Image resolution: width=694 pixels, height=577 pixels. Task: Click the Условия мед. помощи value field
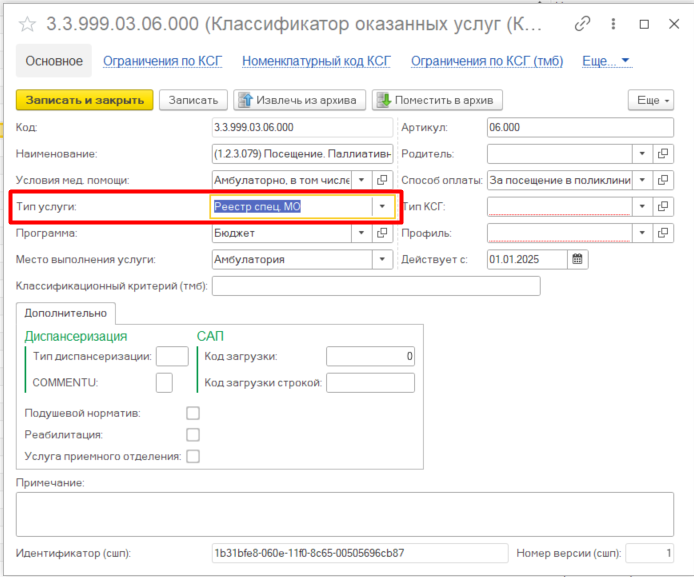[x=282, y=180]
